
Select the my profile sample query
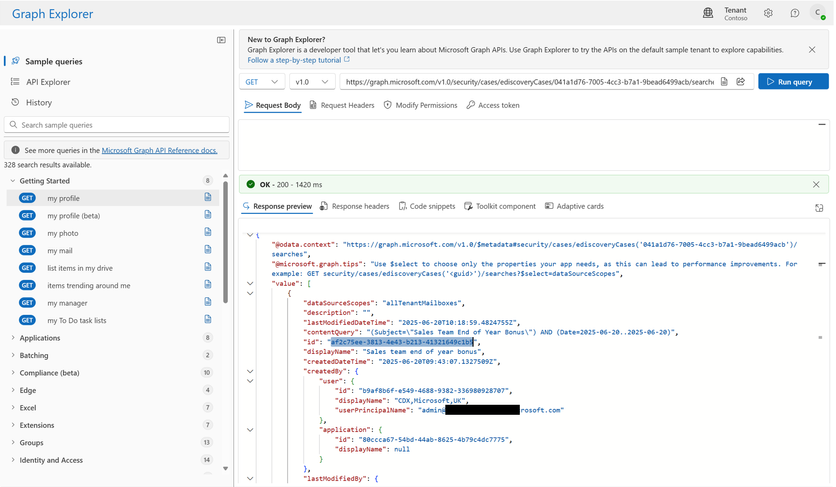(112, 198)
